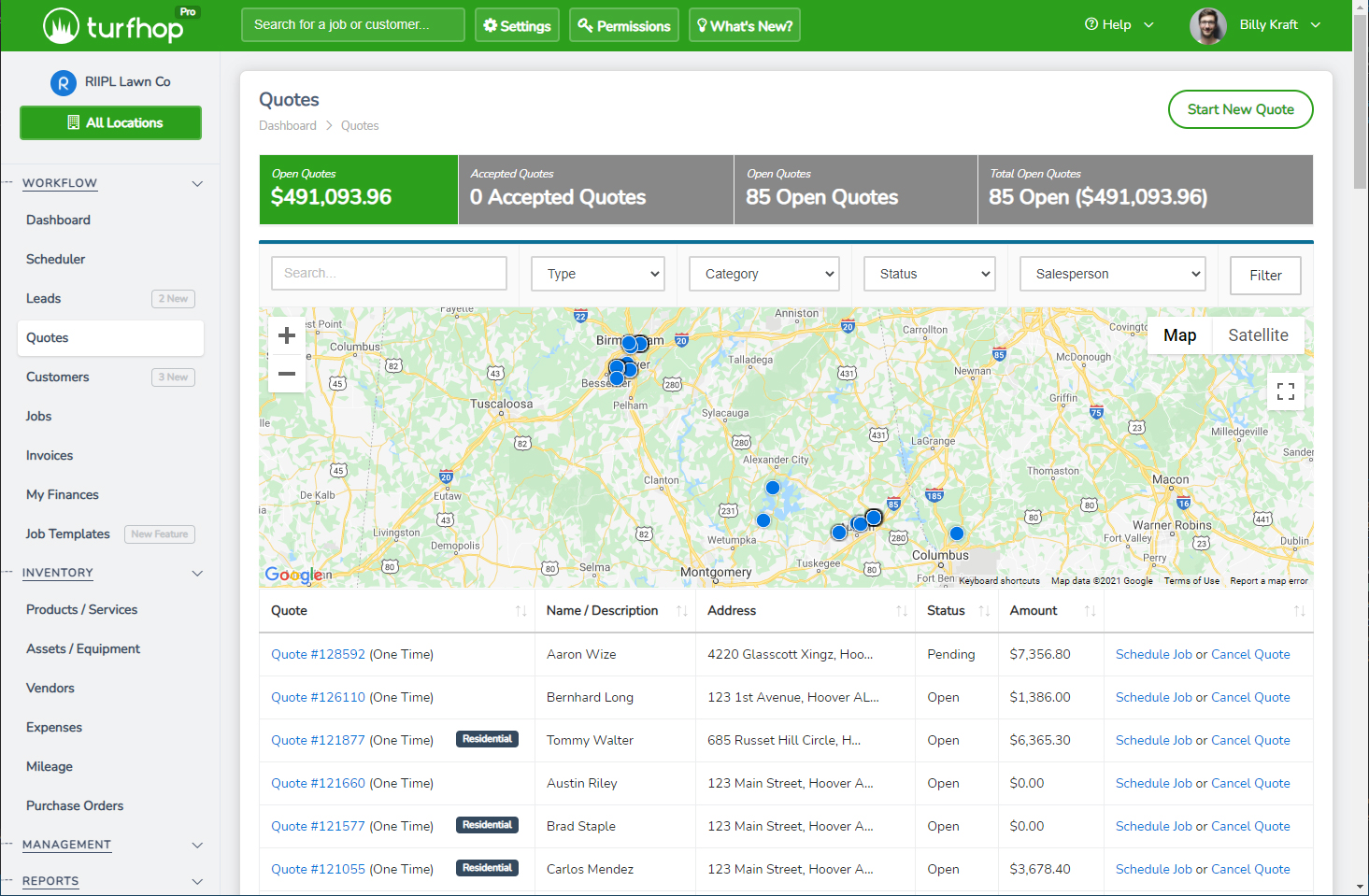Viewport: 1369px width, 896px height.
Task: Toggle sort on the Status column
Action: coord(984,610)
